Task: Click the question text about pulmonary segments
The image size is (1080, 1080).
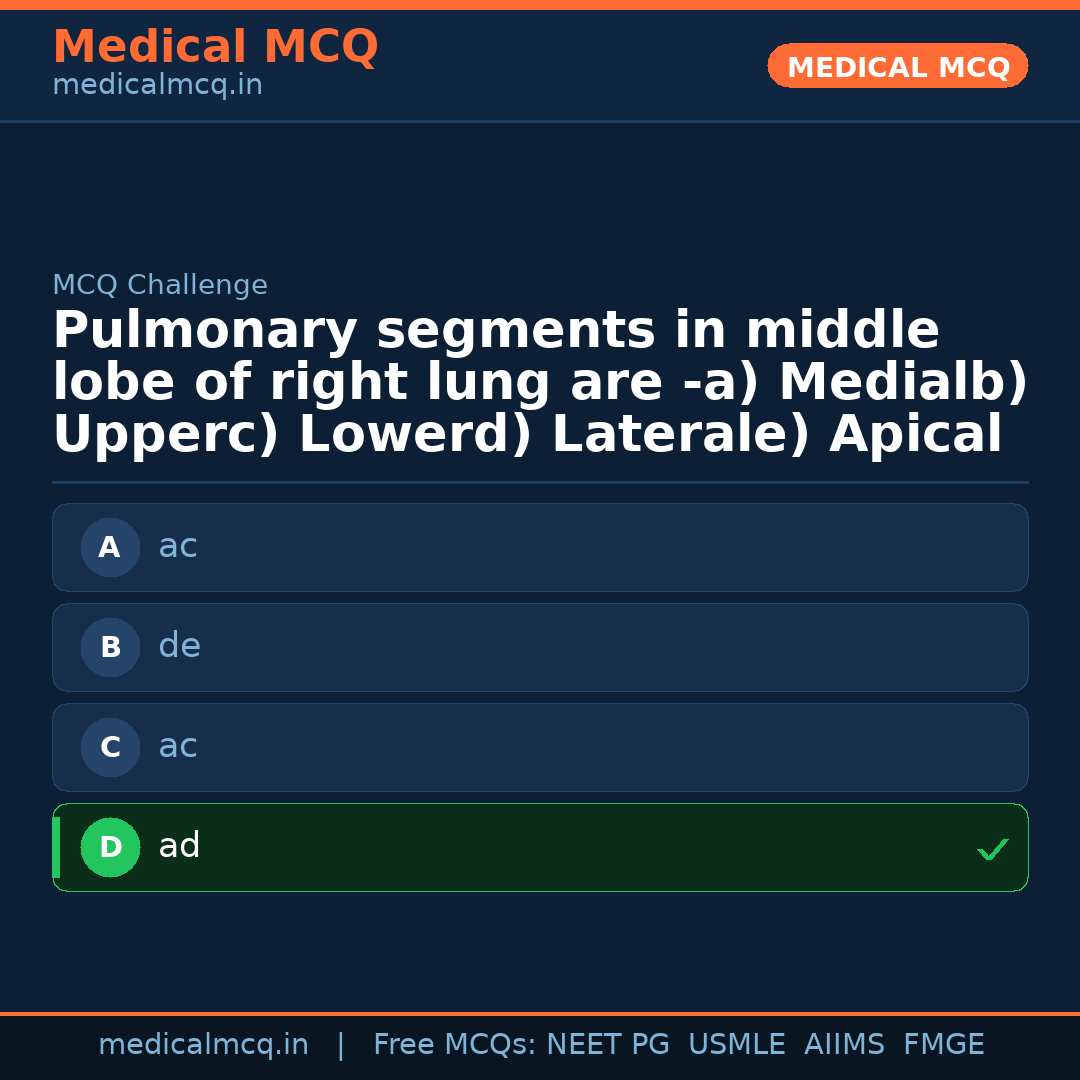Action: pyautogui.click(x=540, y=380)
